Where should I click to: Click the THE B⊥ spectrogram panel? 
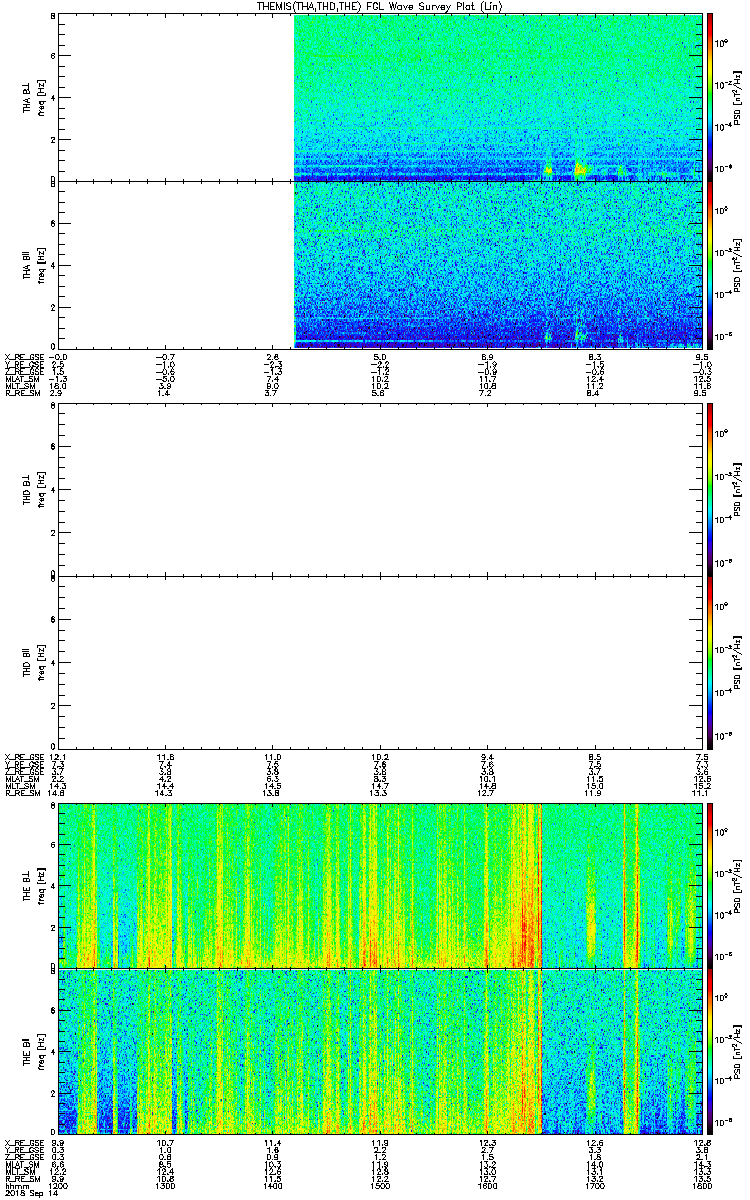click(x=379, y=884)
